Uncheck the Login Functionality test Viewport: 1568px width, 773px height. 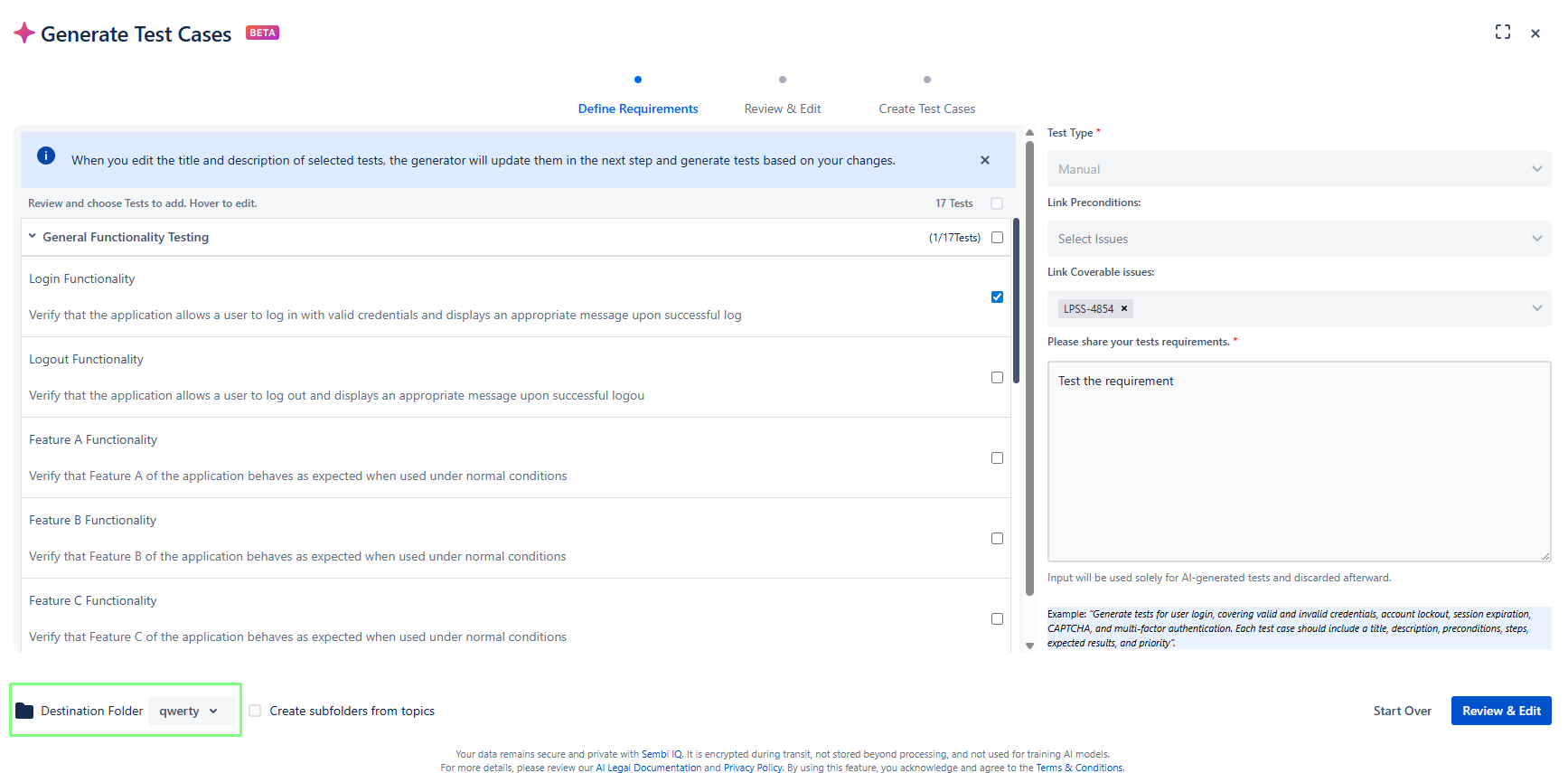[997, 297]
